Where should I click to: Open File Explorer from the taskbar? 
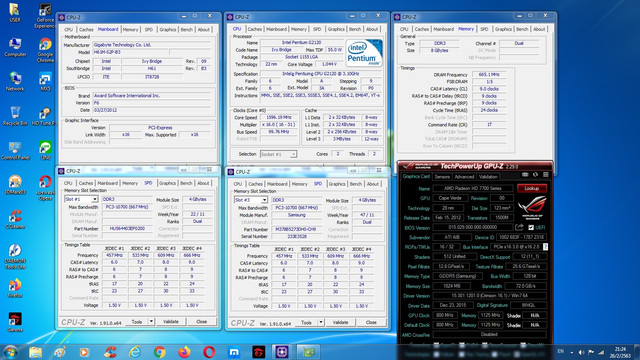(x=36, y=352)
